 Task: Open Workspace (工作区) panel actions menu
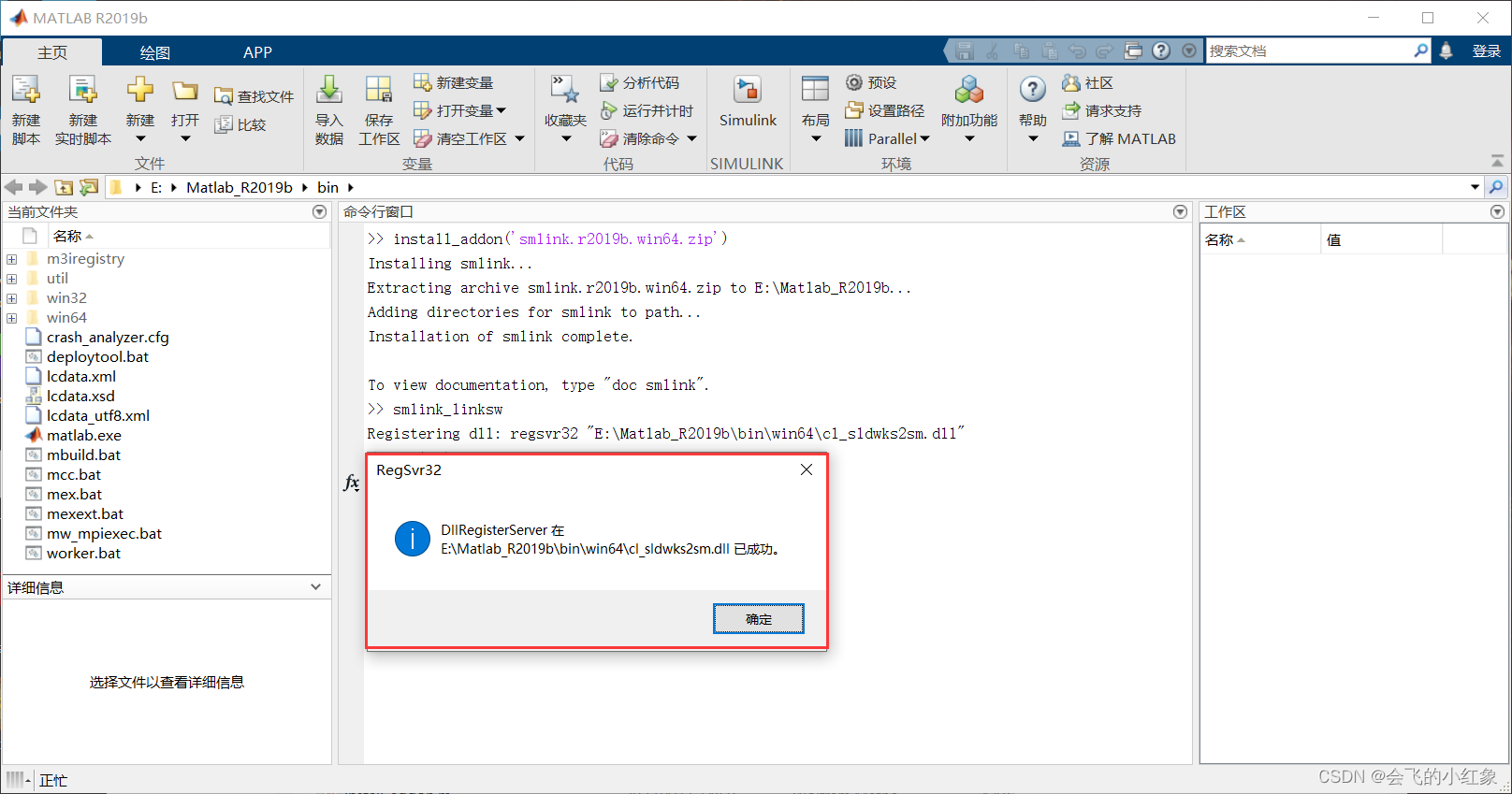[1497, 212]
